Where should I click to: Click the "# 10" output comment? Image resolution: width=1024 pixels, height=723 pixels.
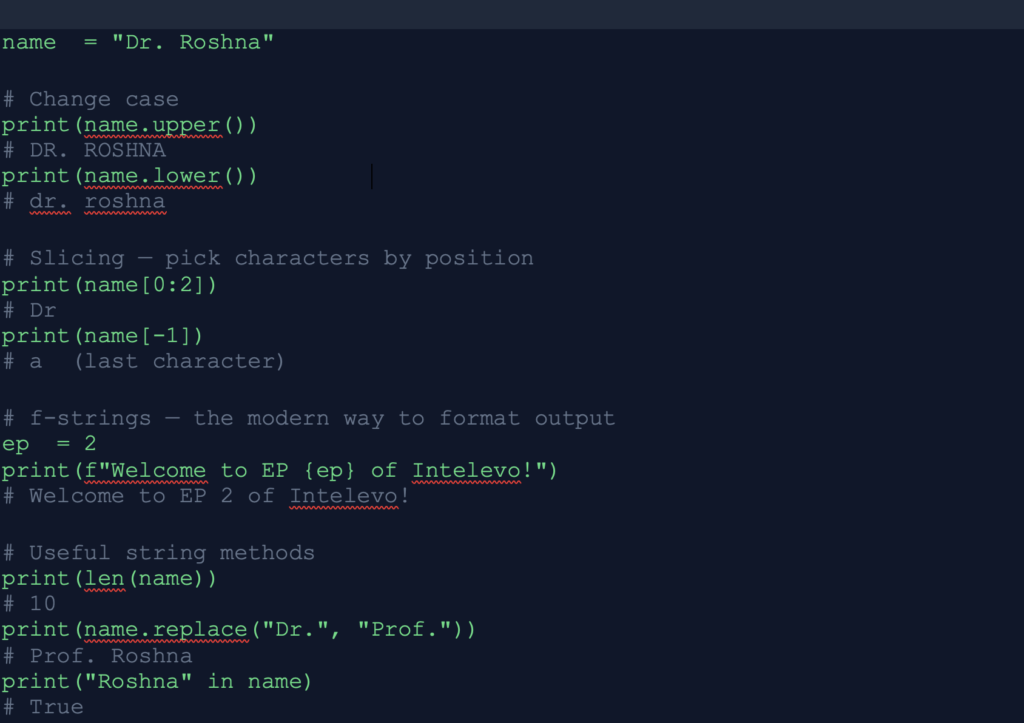click(30, 604)
